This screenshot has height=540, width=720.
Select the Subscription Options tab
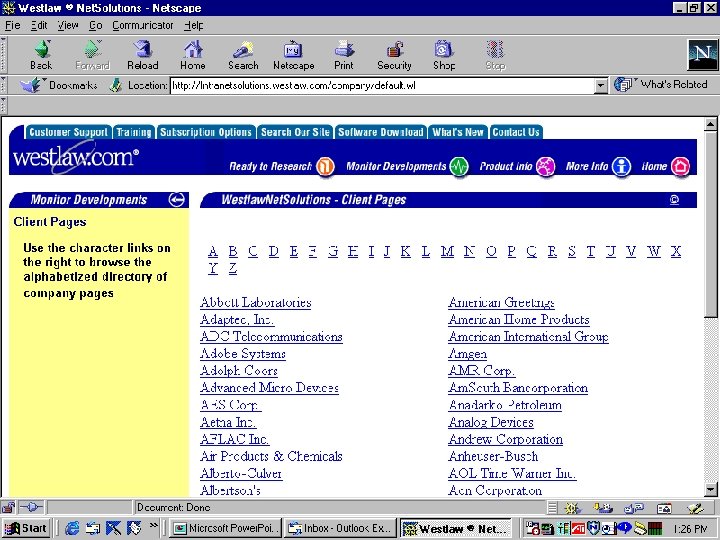(206, 132)
